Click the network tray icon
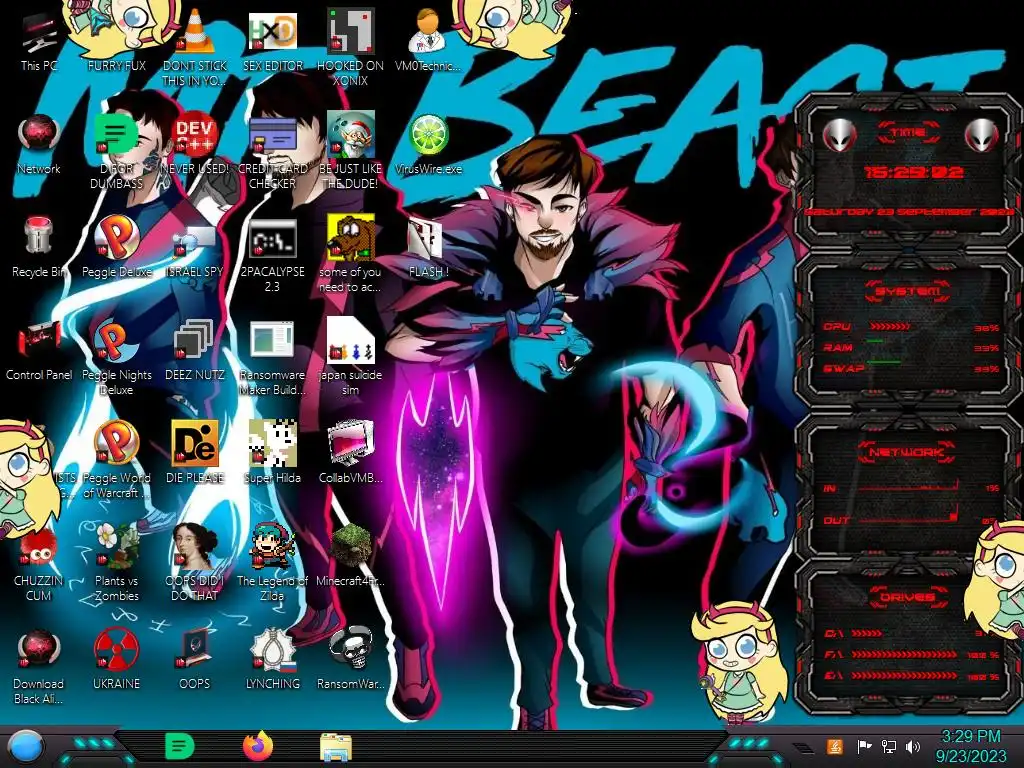 (888, 746)
